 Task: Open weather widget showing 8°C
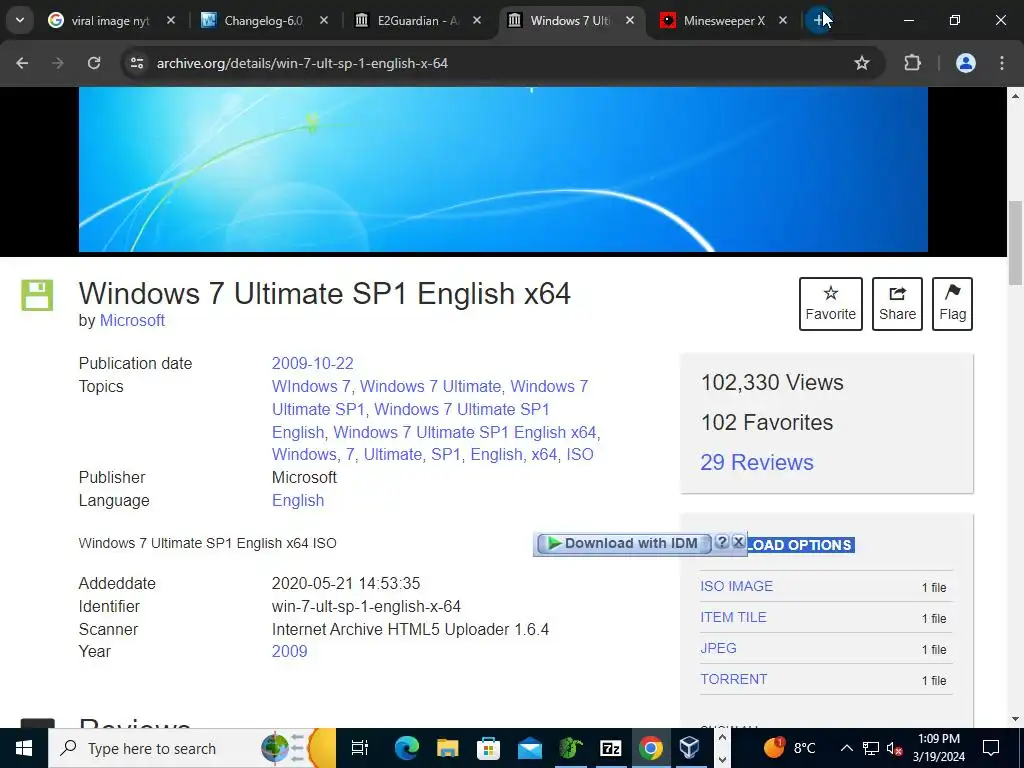[x=790, y=748]
